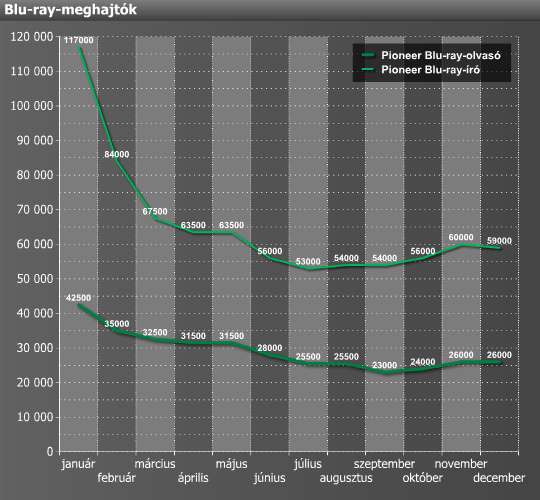Click the február axis label

pyautogui.click(x=116, y=478)
